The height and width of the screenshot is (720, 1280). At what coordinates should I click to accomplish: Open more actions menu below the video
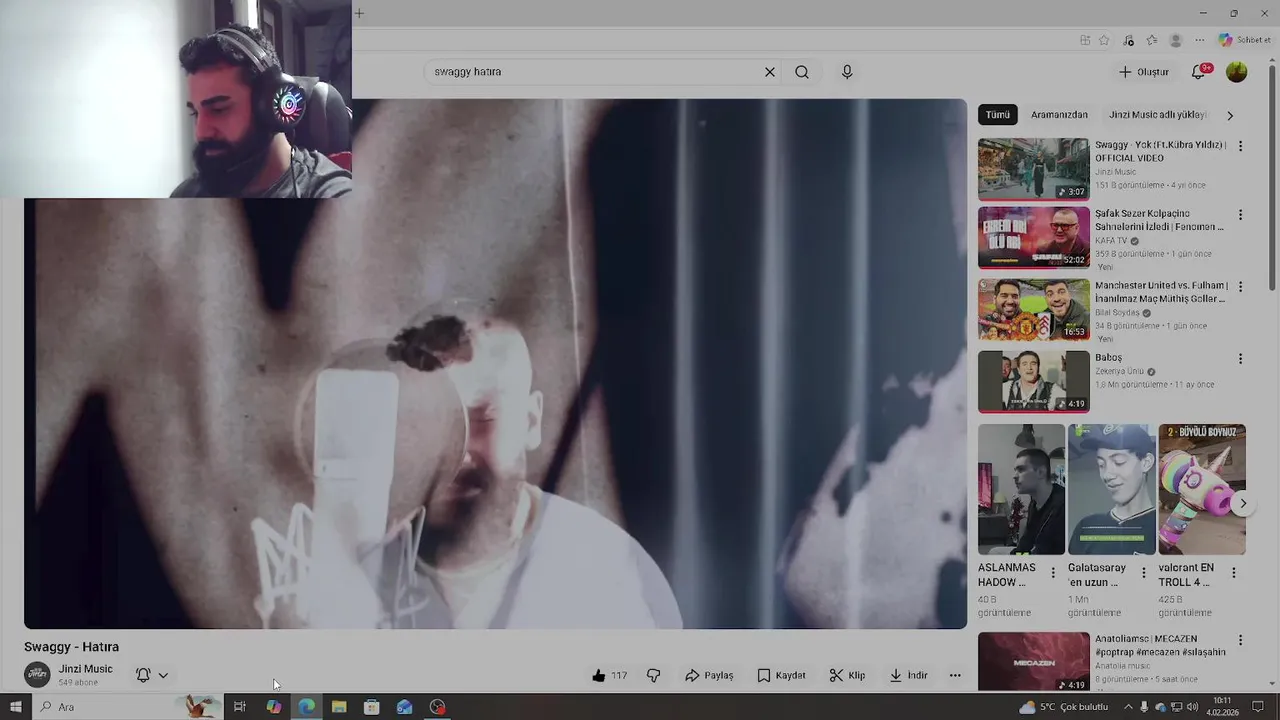[955, 675]
